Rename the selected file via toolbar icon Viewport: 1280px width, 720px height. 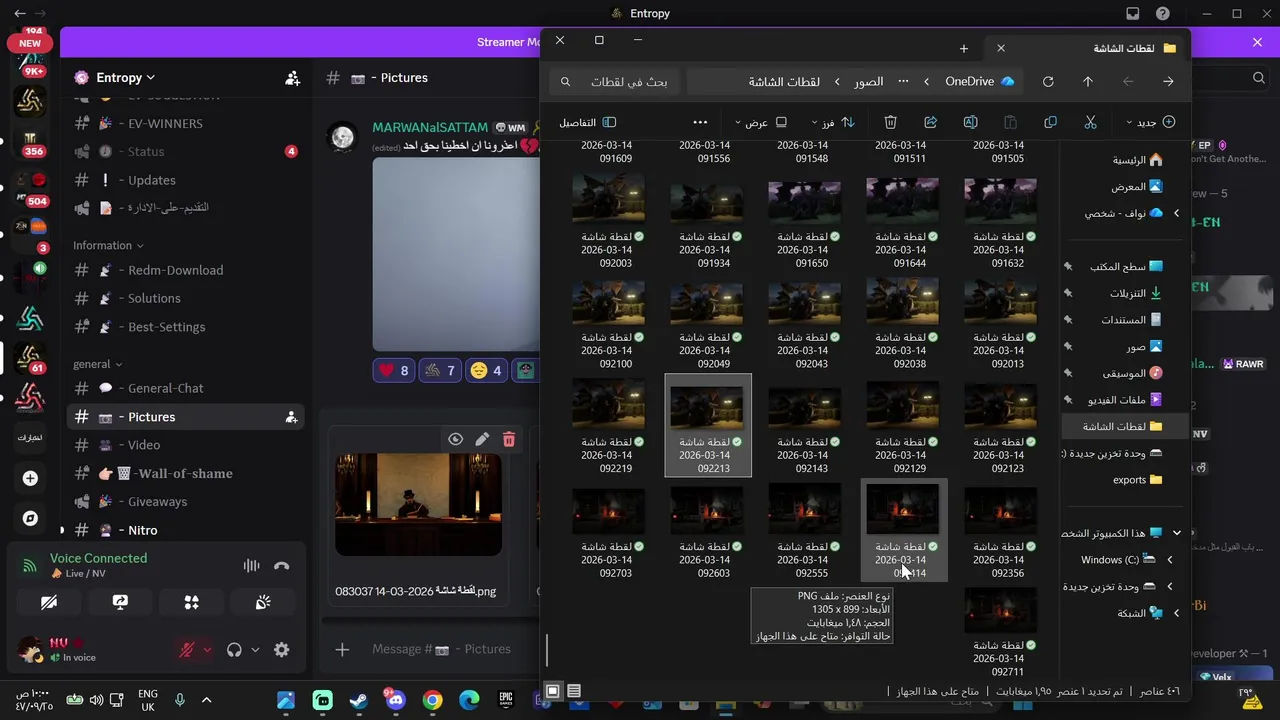pyautogui.click(x=970, y=122)
